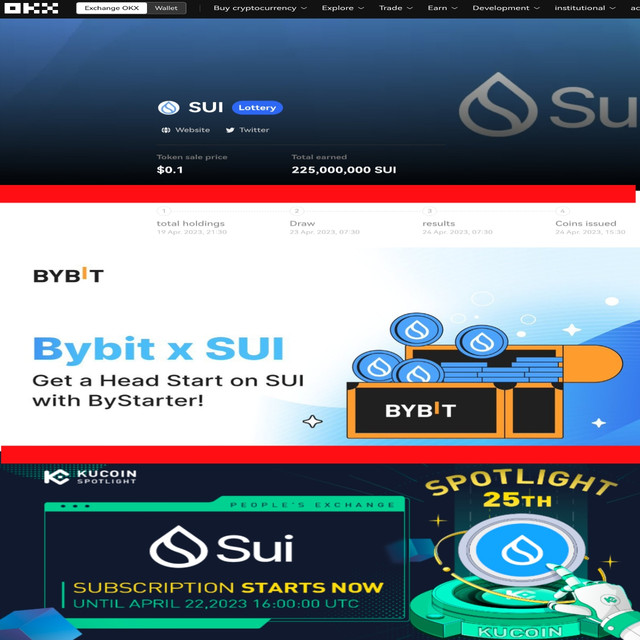Click the KuCoin Spotlight logo
640x640 pixels.
(90, 476)
